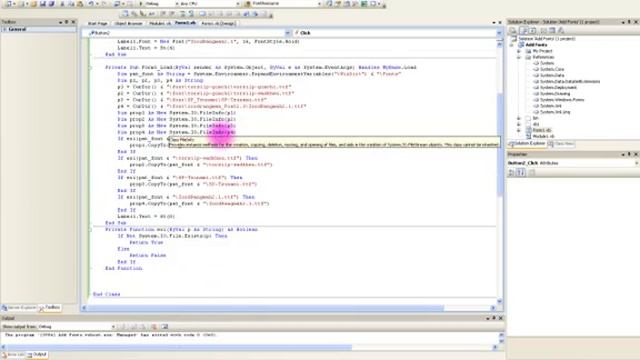Click the Toggle Bookmark icon in editor toolbar
The width and height of the screenshot is (640, 360).
tap(202, 14)
